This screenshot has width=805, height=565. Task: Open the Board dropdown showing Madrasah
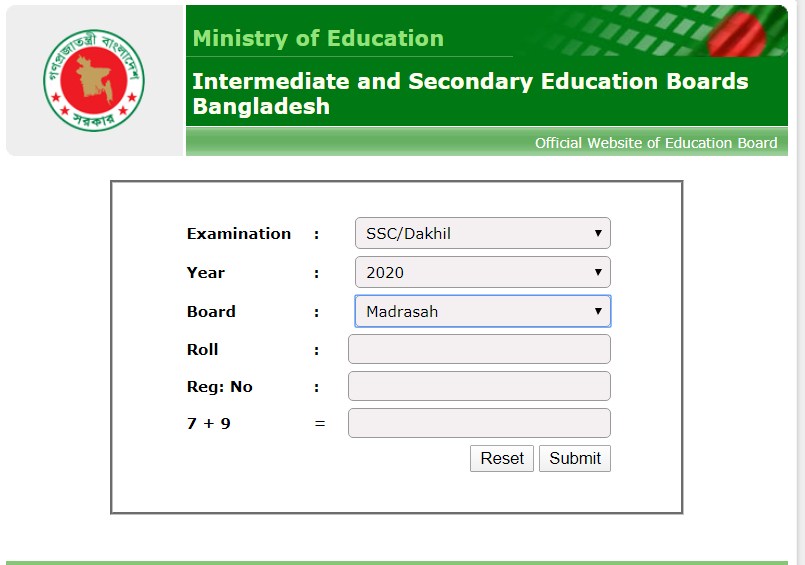[x=483, y=311]
